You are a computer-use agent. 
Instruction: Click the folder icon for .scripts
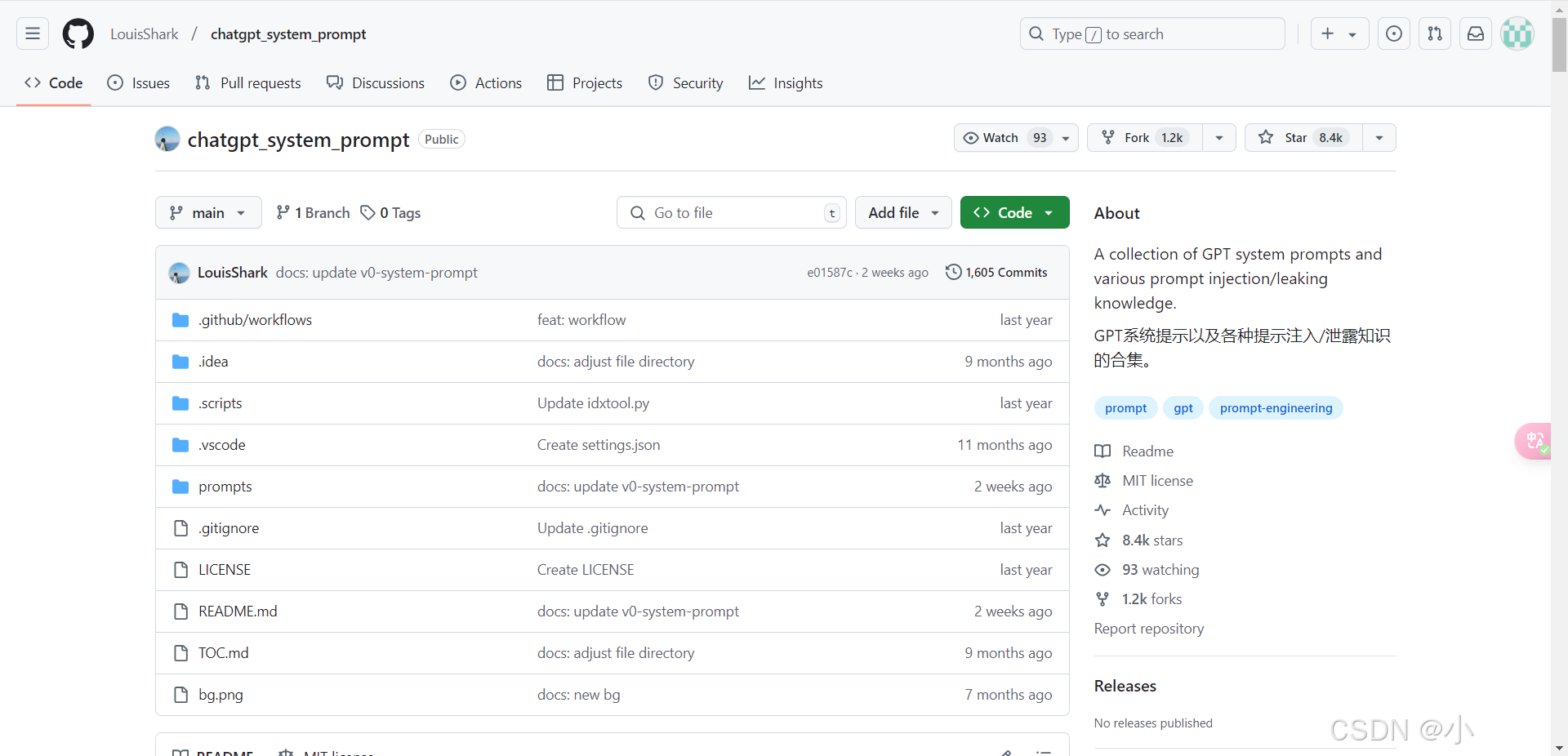(x=180, y=403)
